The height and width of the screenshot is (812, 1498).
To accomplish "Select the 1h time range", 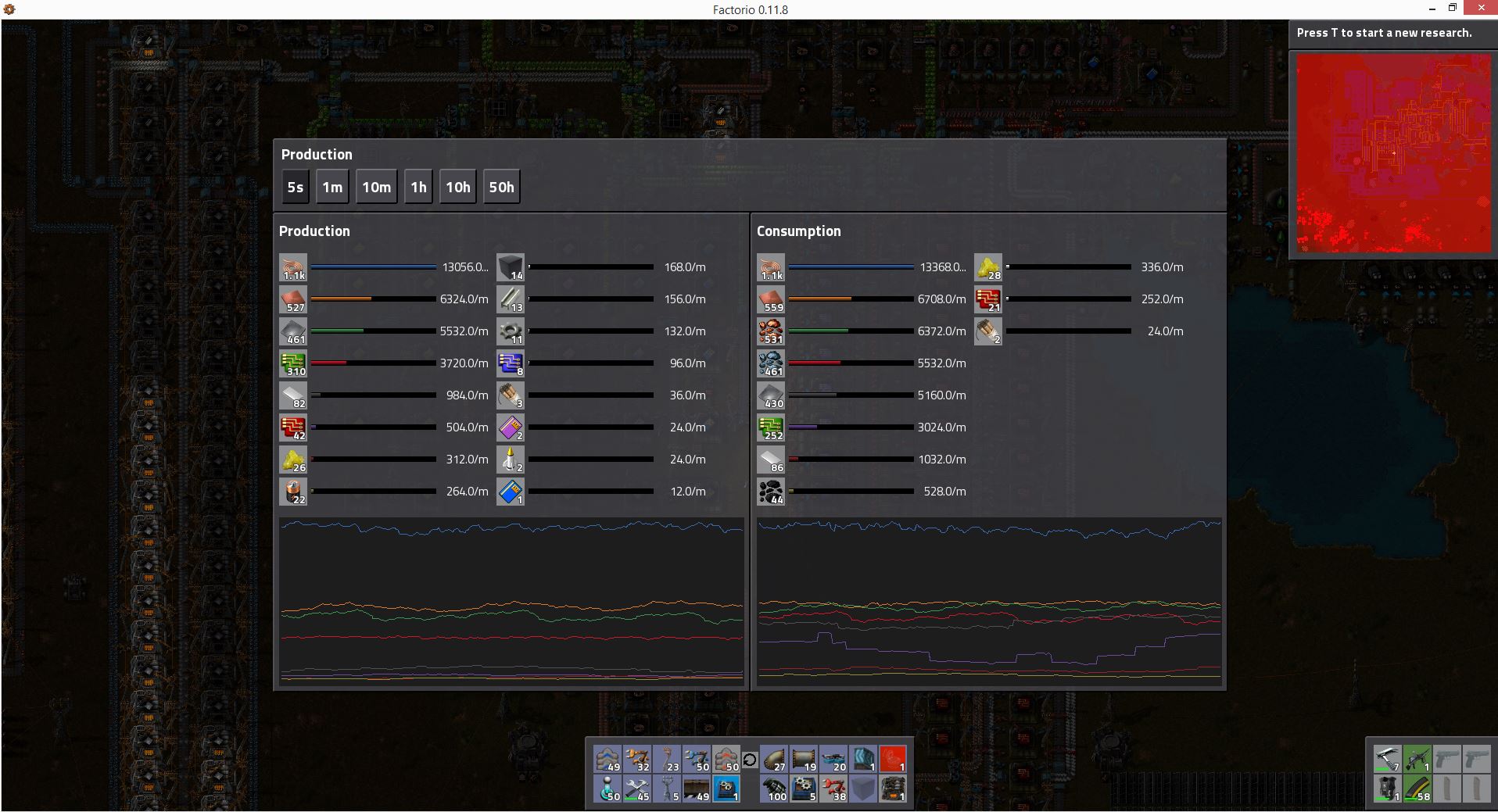I will [x=418, y=188].
